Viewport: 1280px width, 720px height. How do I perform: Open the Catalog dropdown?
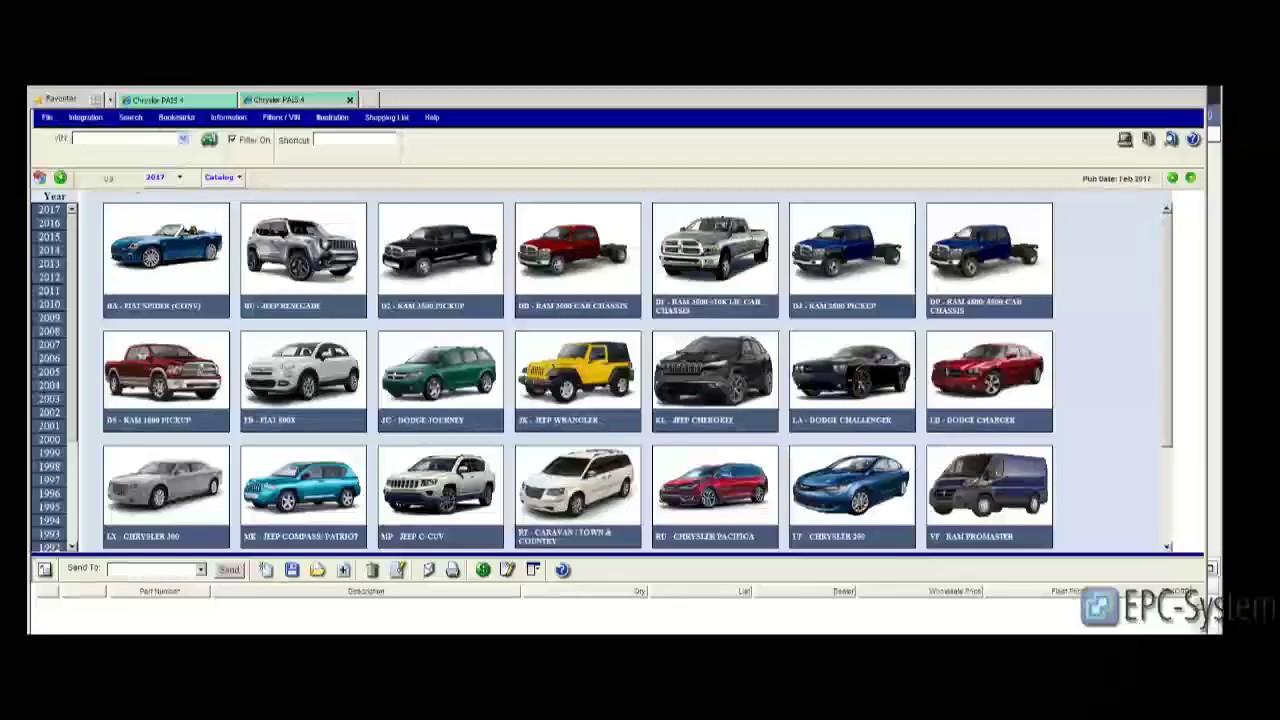[x=222, y=177]
